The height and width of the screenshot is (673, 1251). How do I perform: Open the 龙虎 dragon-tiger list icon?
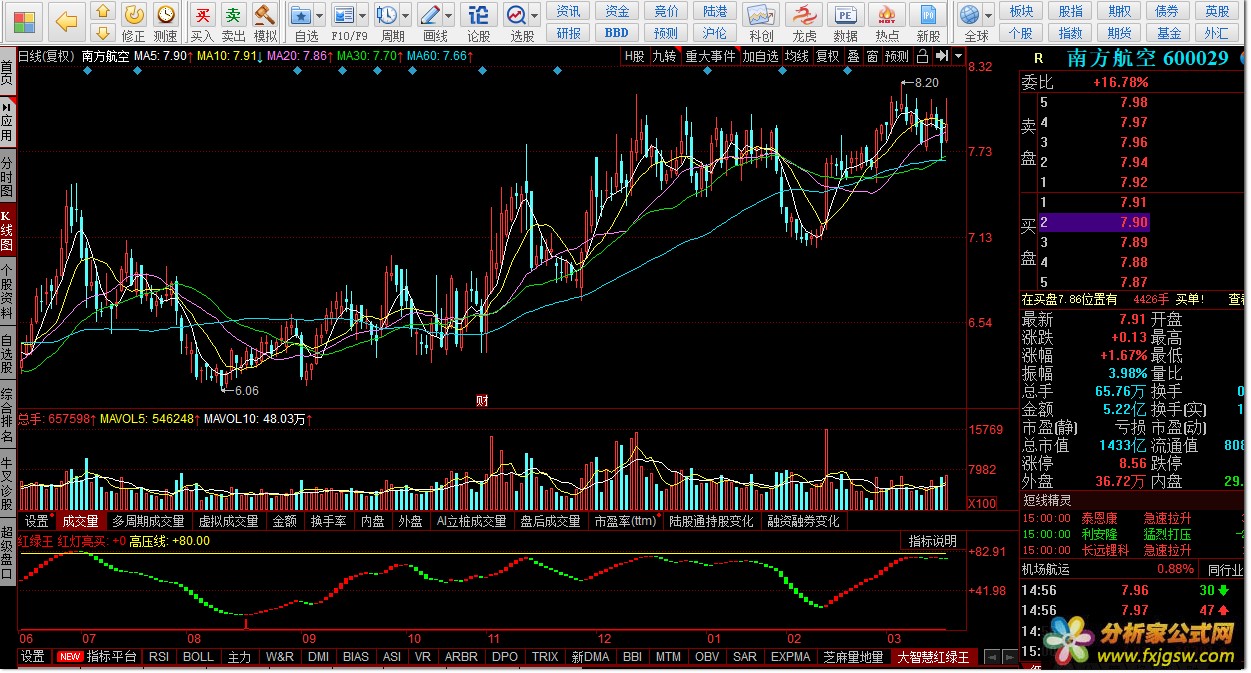pos(804,15)
